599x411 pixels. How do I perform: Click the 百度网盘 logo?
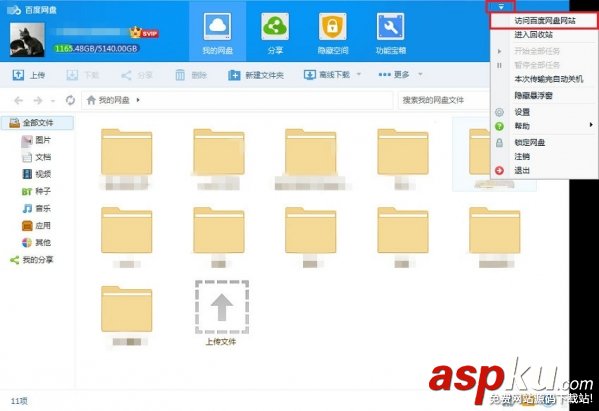(x=32, y=10)
